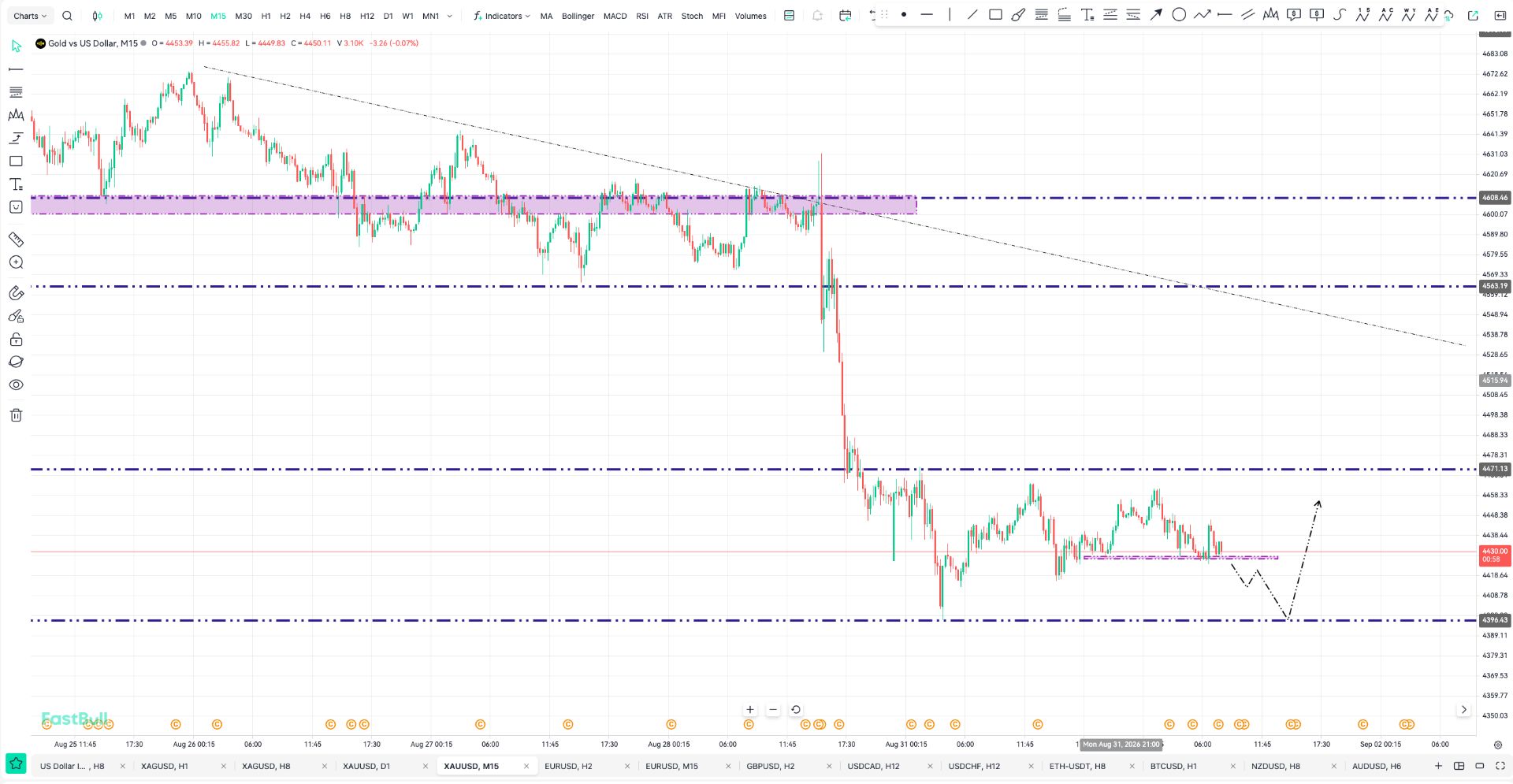Screen dimensions: 1513x784
Task: Select the ellipse shape in drawing toolbar
Action: click(1179, 15)
